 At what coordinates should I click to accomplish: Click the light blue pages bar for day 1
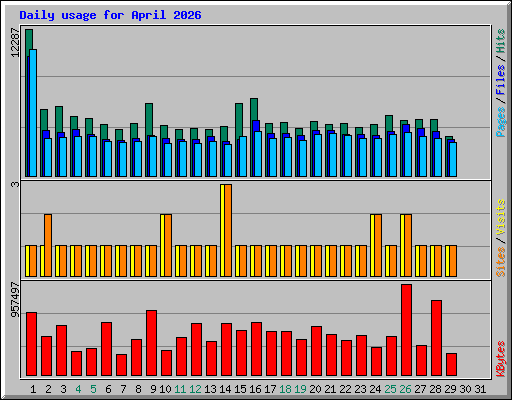tap(33, 113)
